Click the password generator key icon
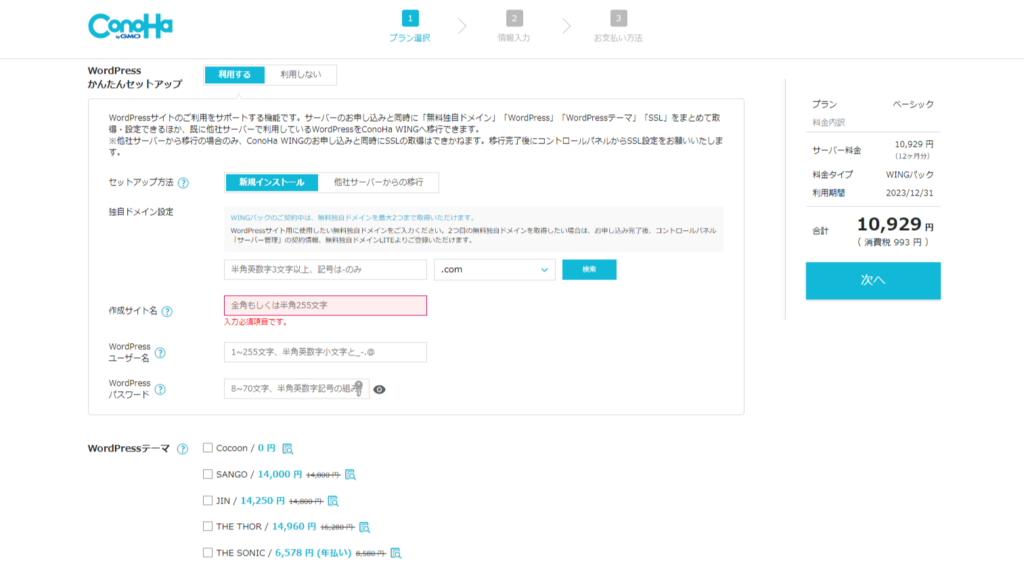The width and height of the screenshot is (1024, 576). pyautogui.click(x=359, y=389)
